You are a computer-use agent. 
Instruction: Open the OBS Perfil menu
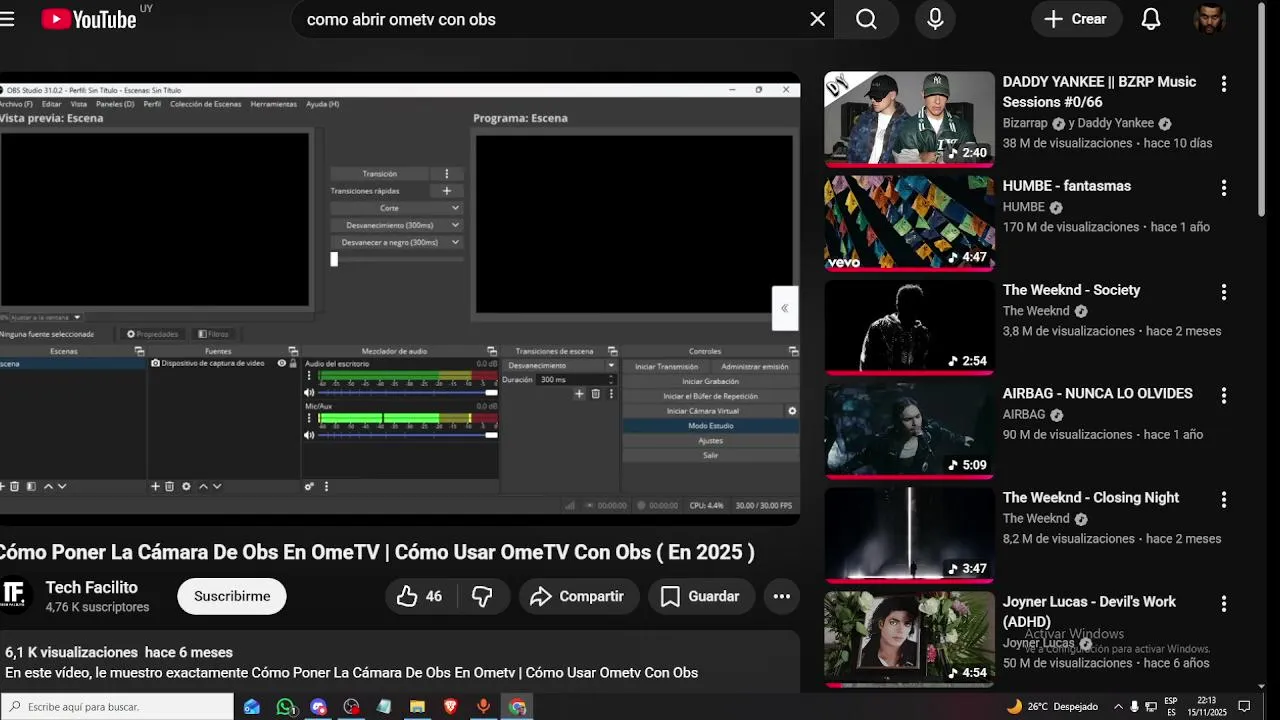pos(152,104)
